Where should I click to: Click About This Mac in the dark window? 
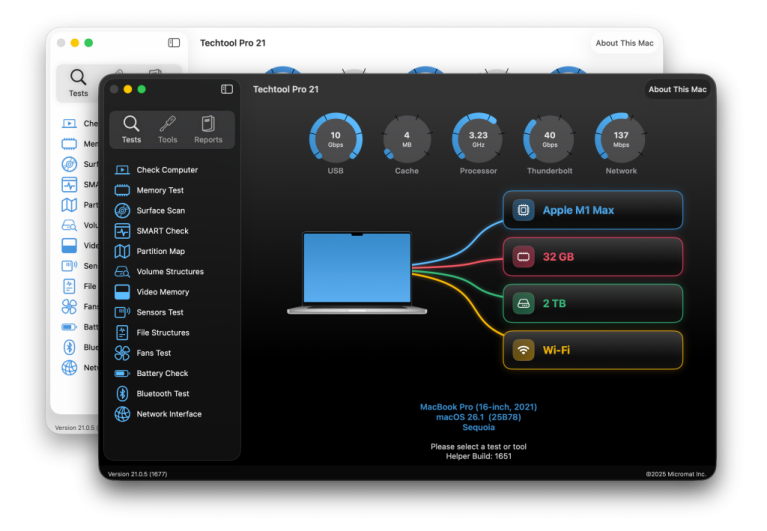click(677, 89)
